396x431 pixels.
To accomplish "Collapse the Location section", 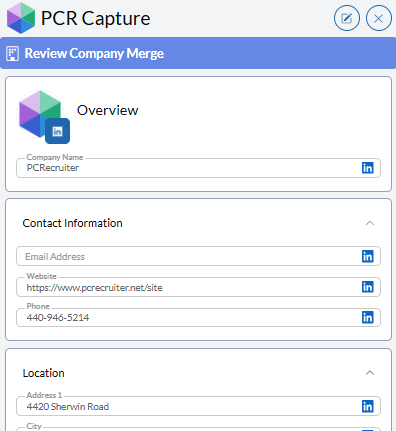I will [x=370, y=373].
